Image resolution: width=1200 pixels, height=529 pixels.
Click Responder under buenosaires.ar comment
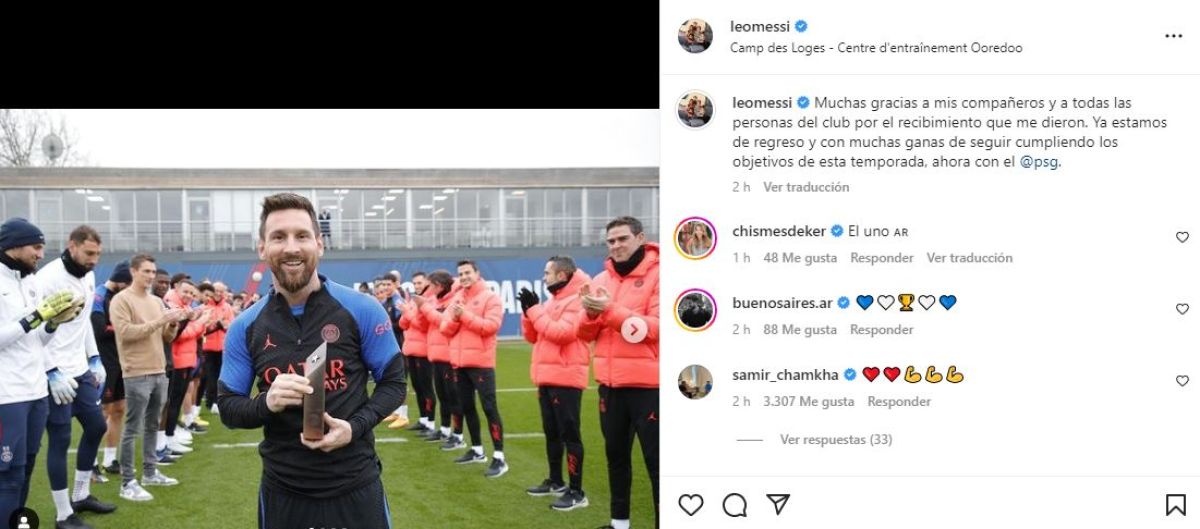[882, 329]
